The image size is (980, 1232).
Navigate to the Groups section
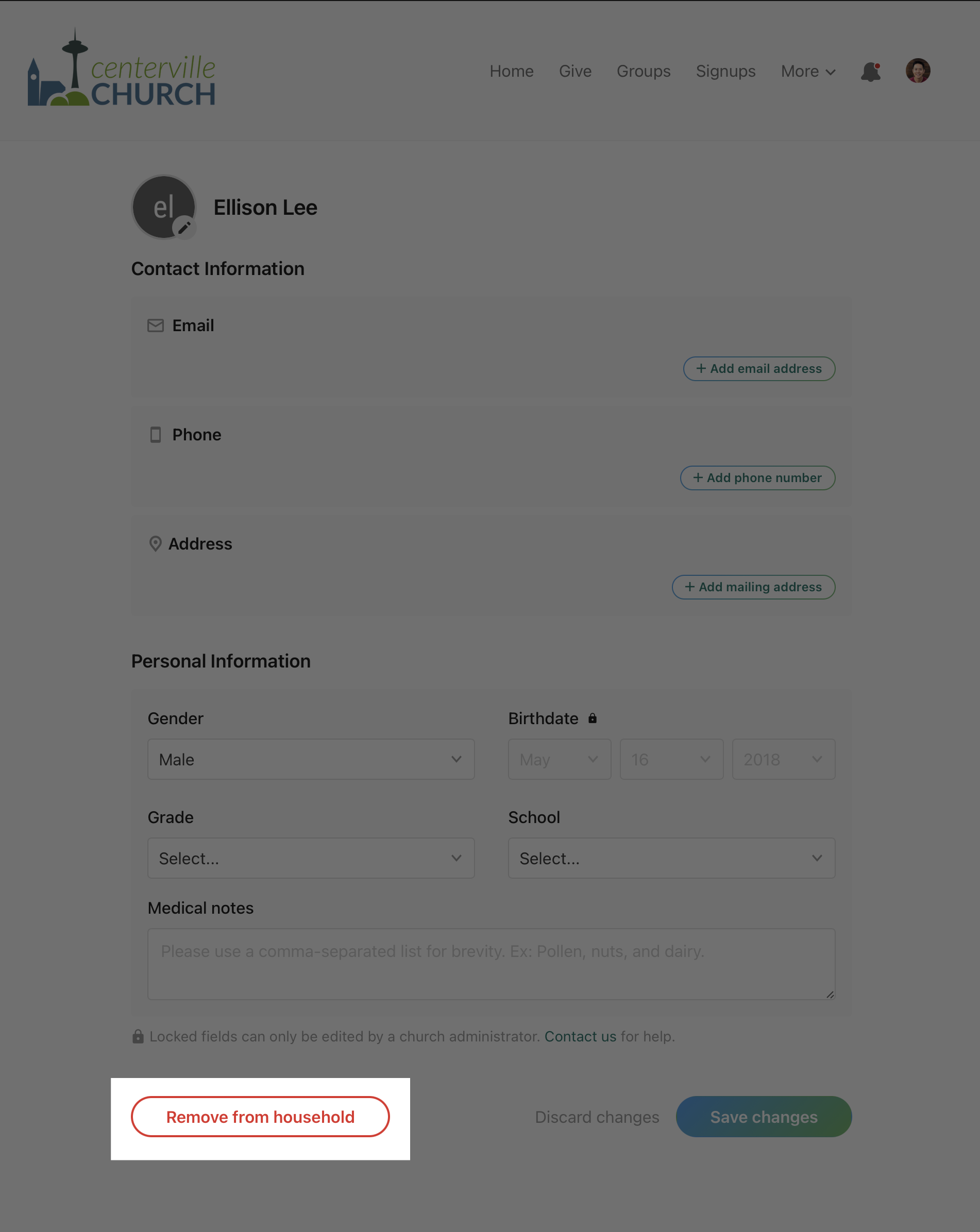[x=643, y=72]
